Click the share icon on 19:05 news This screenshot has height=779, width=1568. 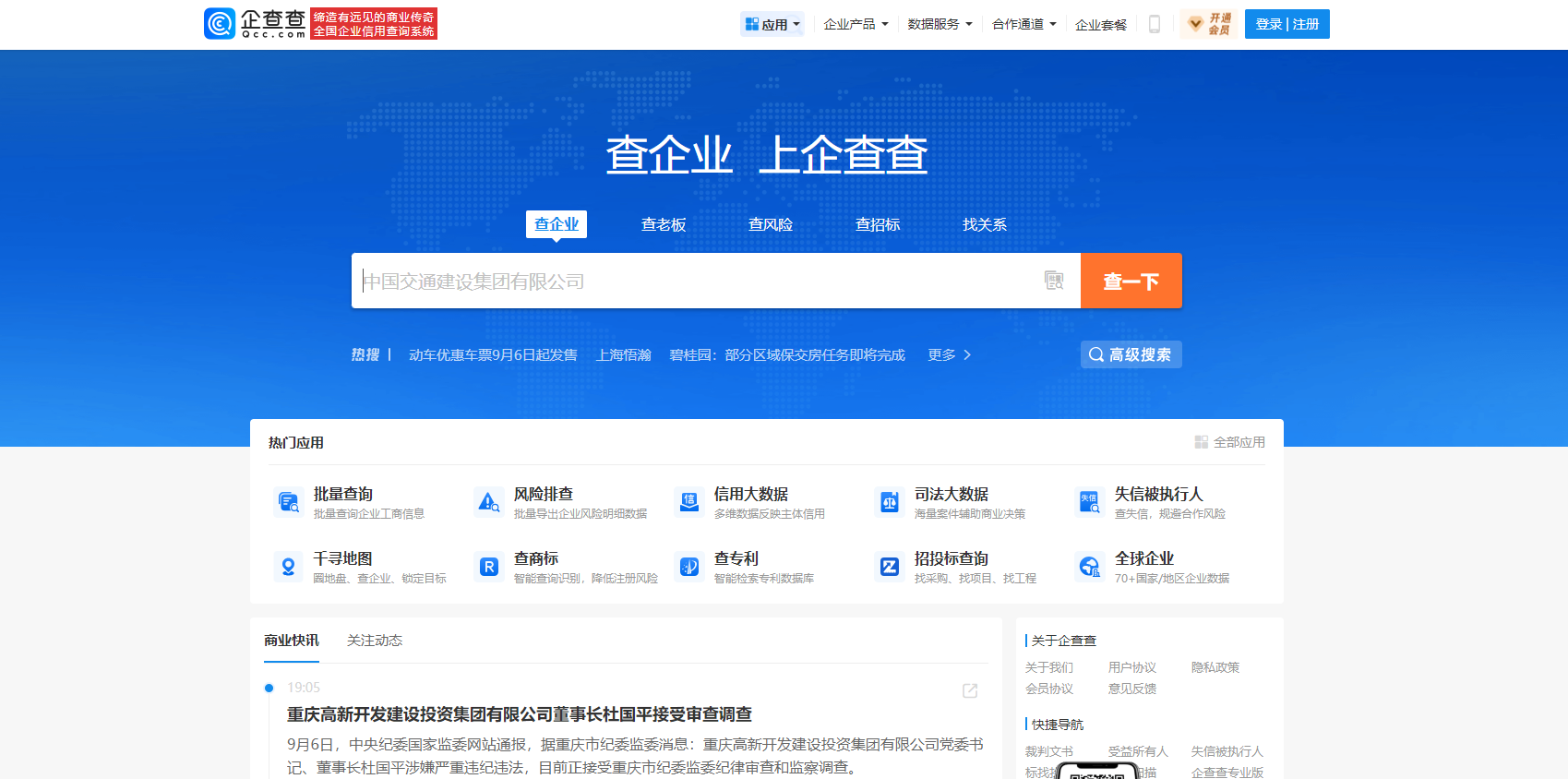pyautogui.click(x=970, y=690)
